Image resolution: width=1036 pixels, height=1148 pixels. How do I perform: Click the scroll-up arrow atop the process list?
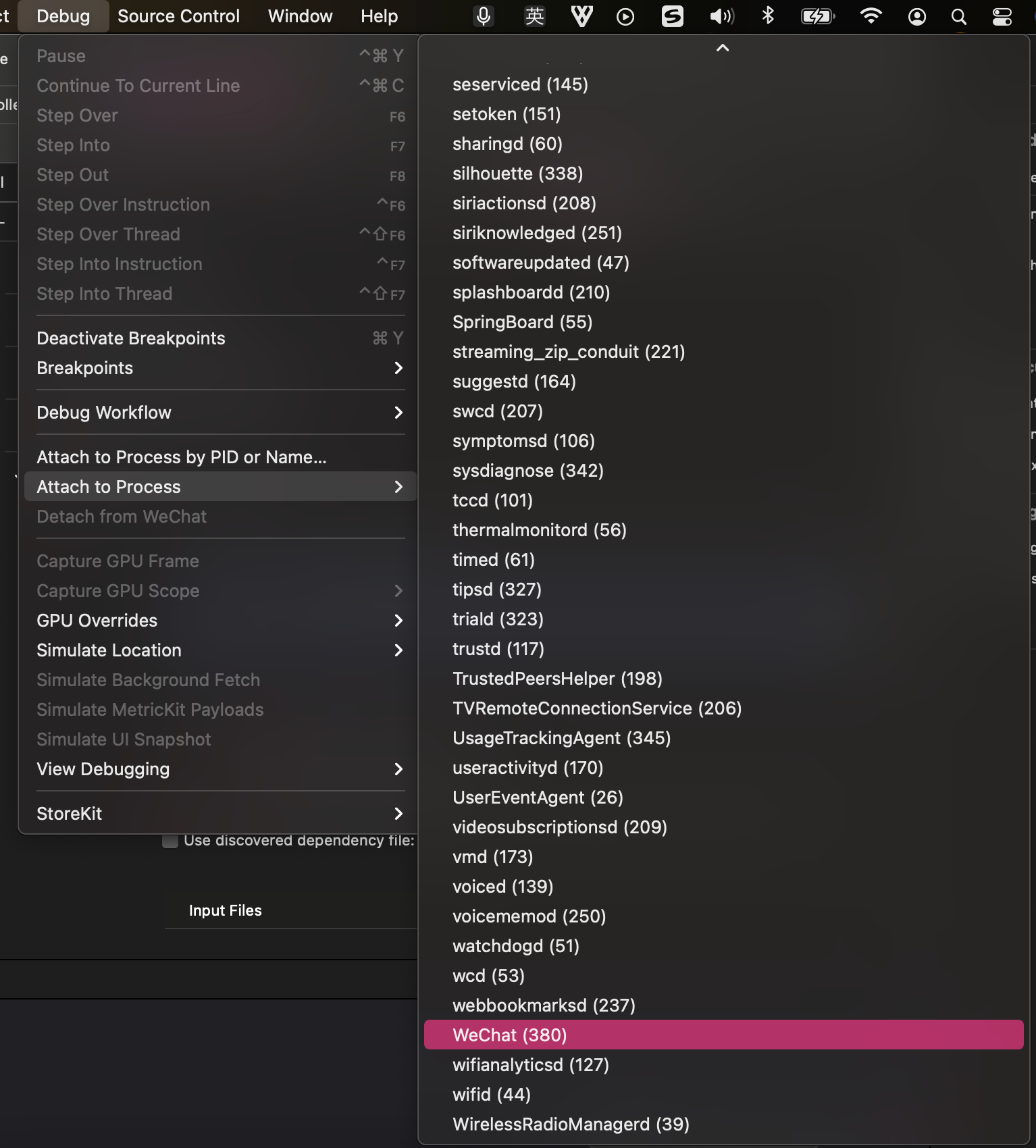coord(723,48)
